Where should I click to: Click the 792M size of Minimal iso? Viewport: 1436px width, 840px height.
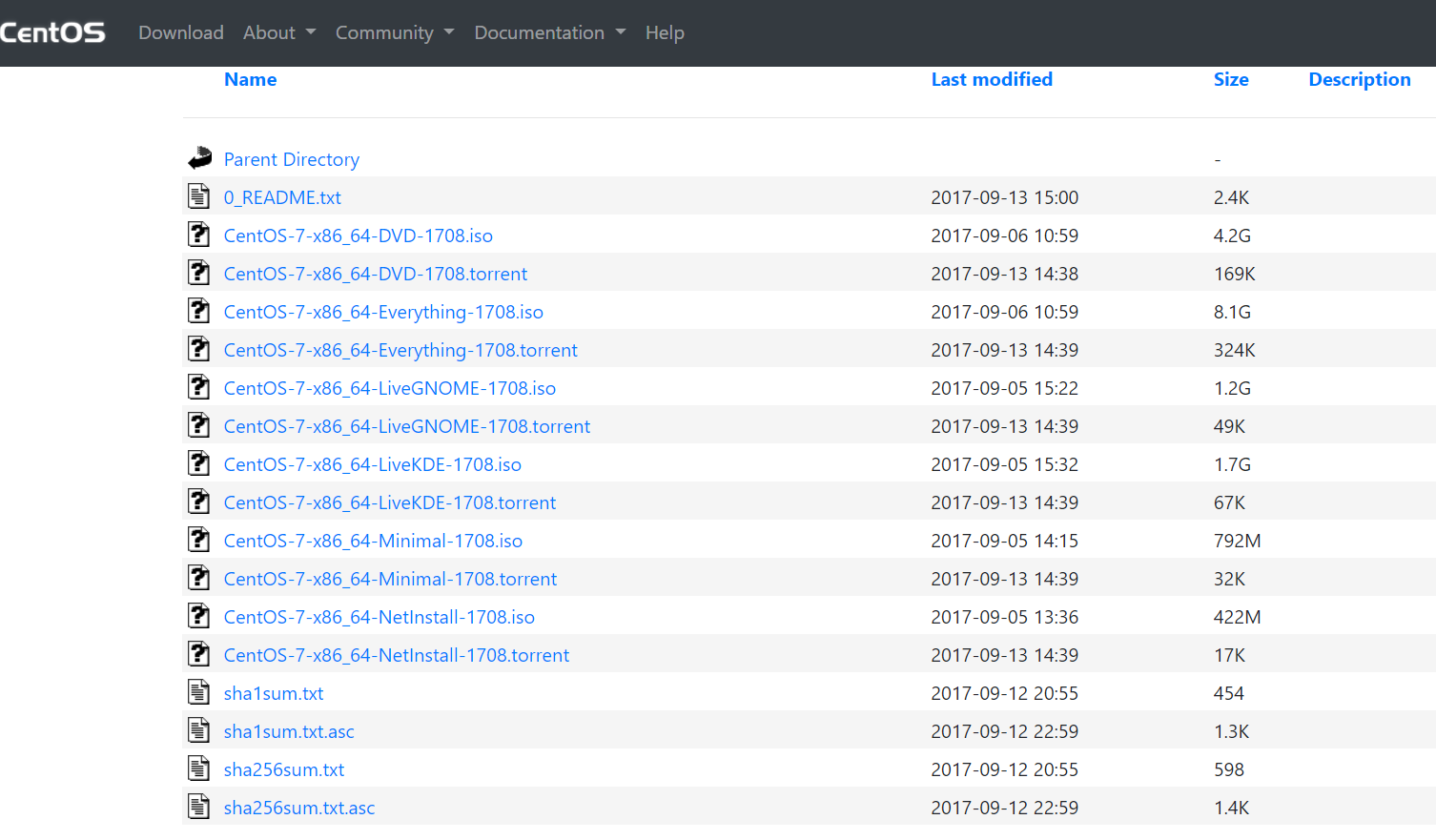point(1238,541)
